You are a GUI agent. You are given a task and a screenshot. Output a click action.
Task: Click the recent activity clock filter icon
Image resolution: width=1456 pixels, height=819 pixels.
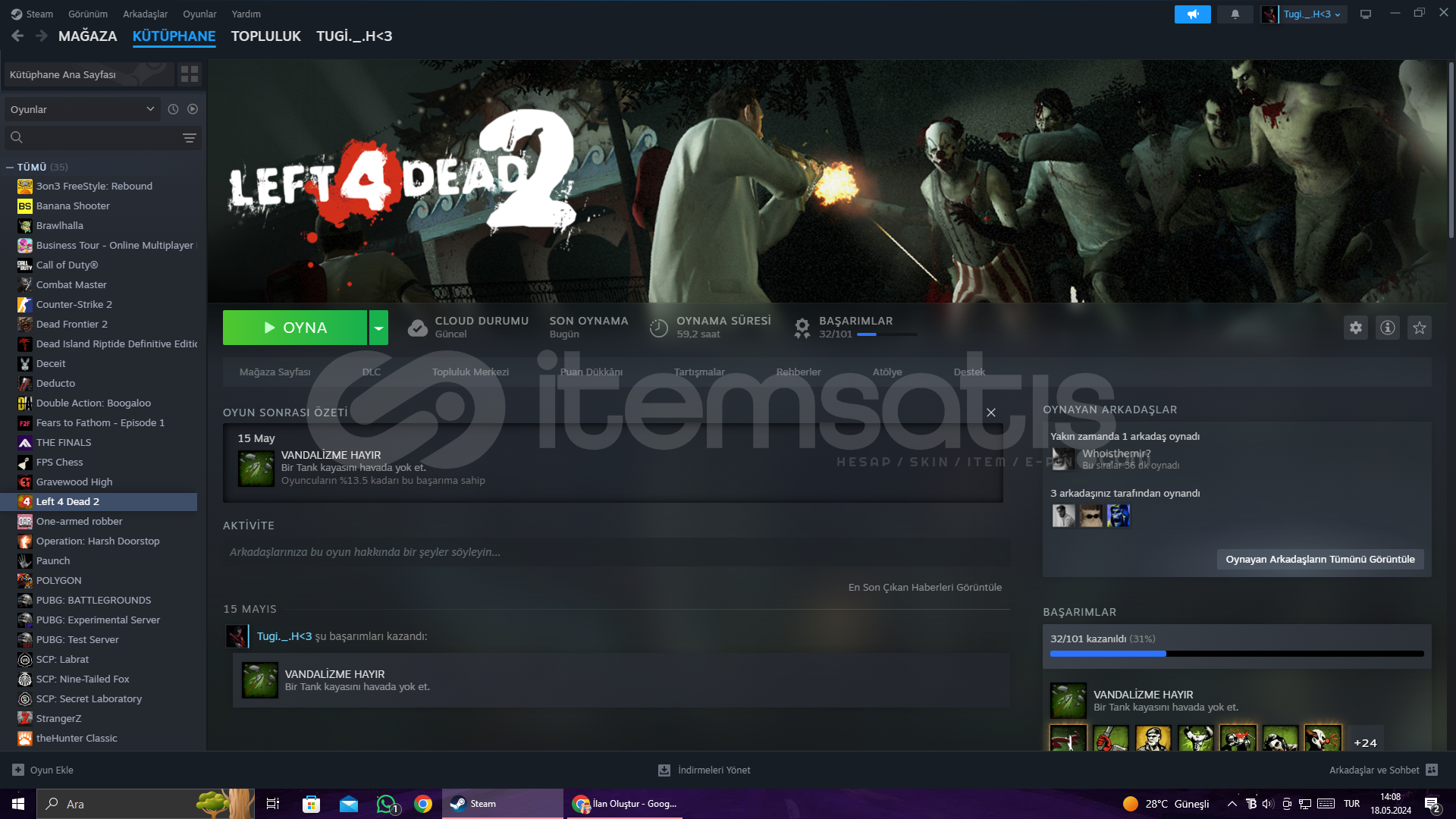click(173, 109)
